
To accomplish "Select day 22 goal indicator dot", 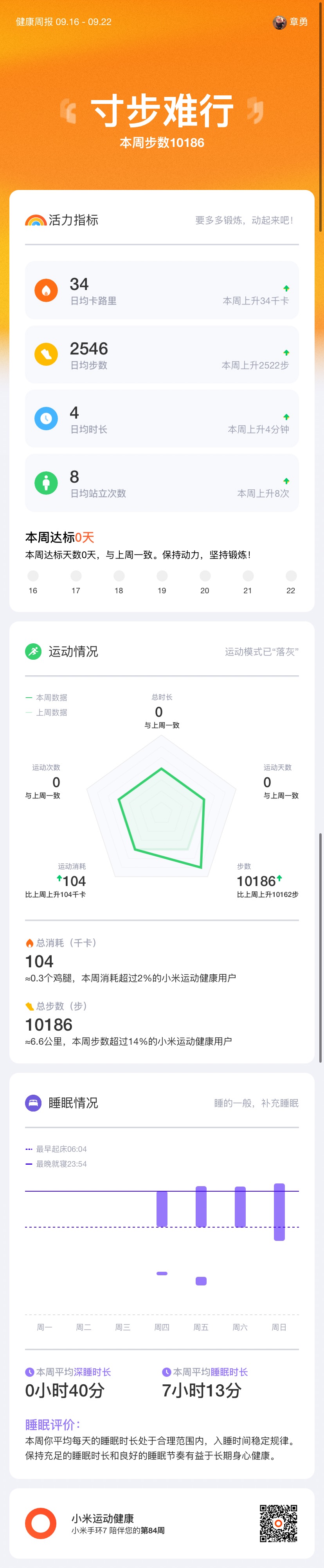I will point(291,576).
